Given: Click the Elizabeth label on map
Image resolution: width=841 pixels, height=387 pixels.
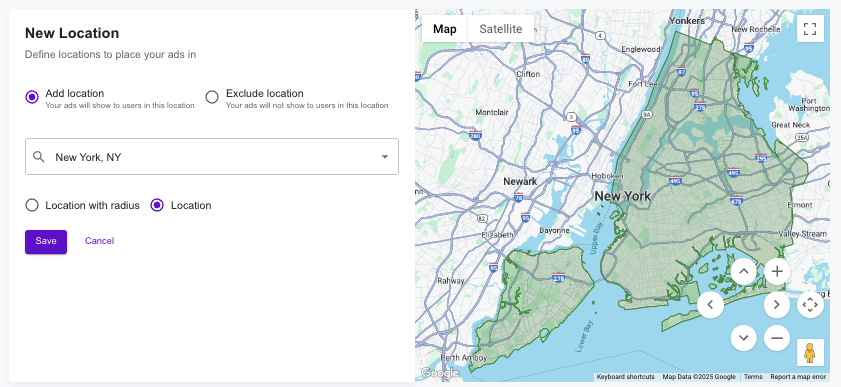Looking at the screenshot, I should pyautogui.click(x=497, y=235).
